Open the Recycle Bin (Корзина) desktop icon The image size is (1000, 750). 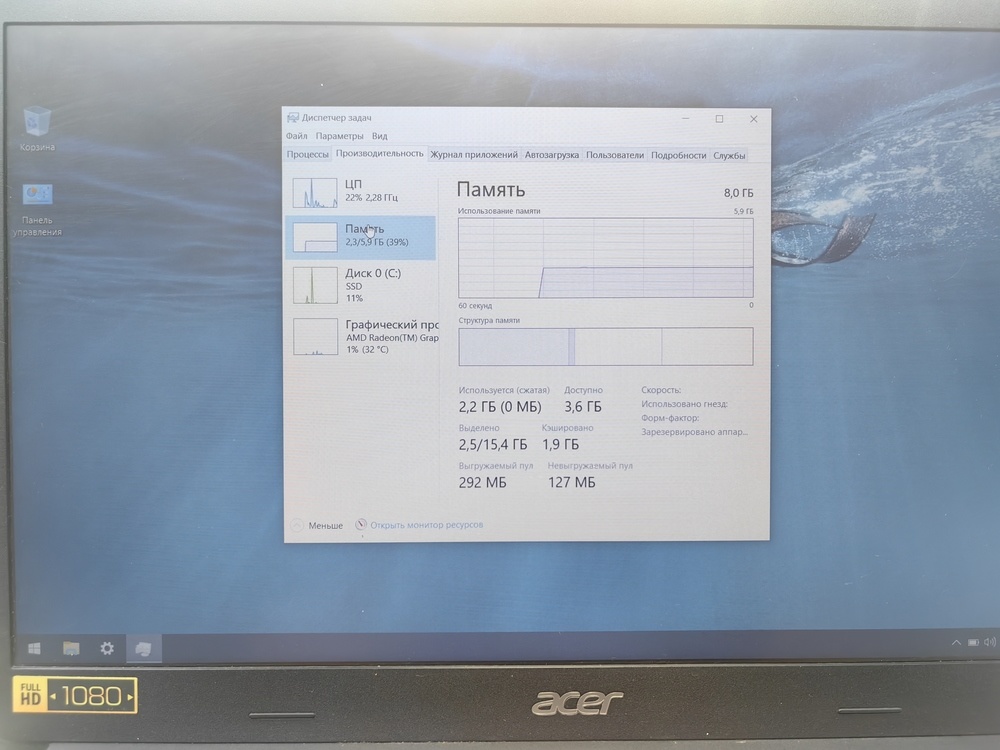coord(37,128)
